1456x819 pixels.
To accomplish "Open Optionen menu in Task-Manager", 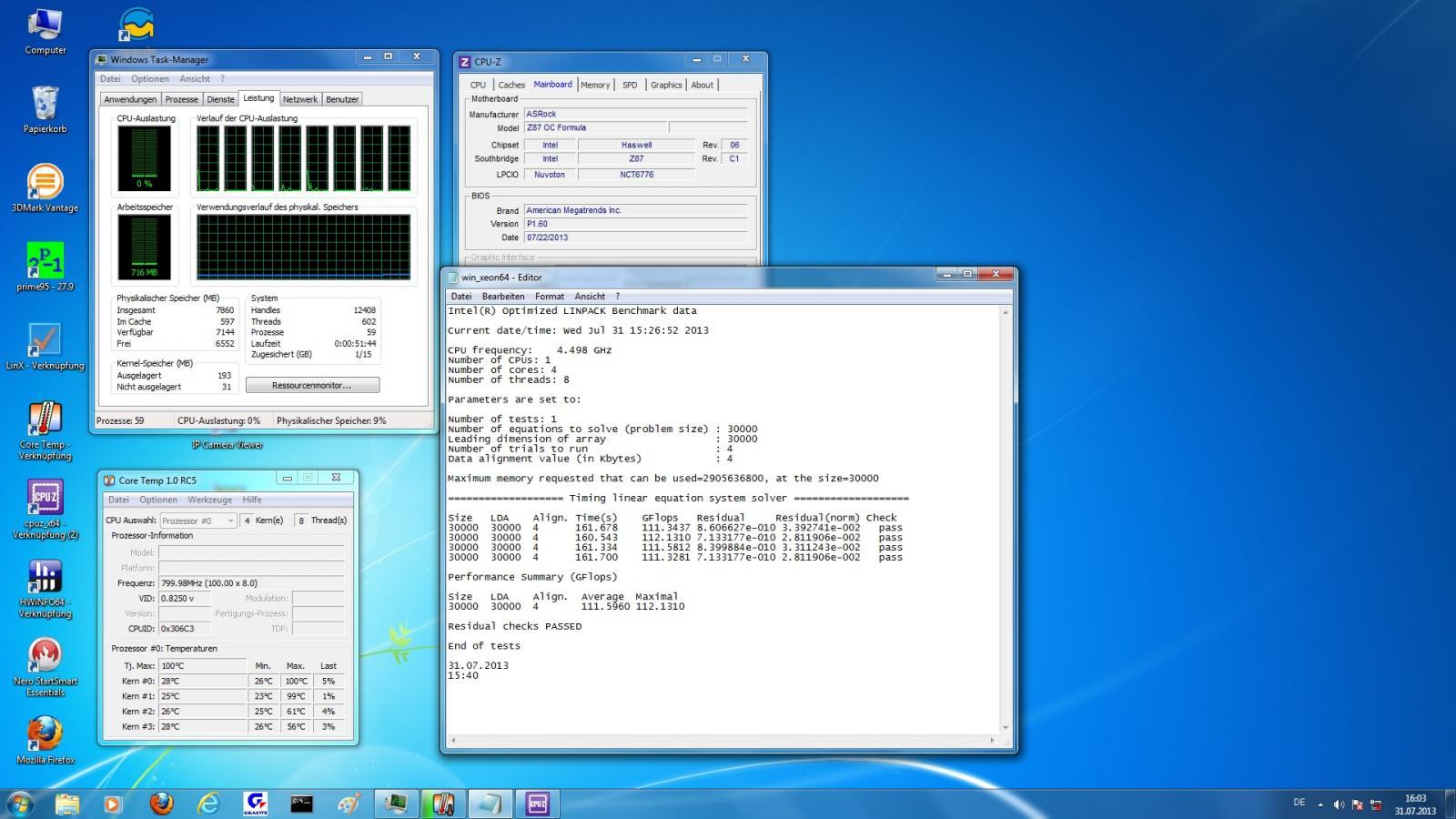I will [x=149, y=79].
